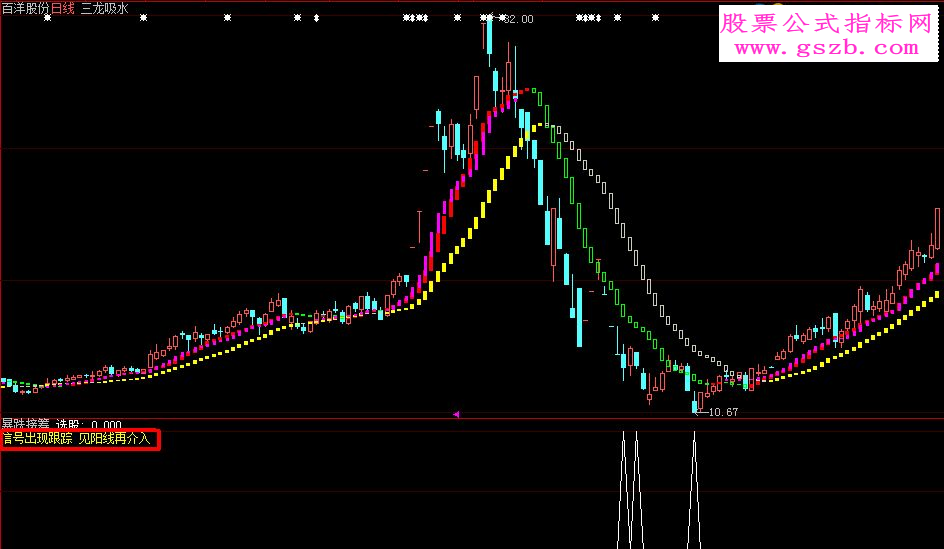Click the arrow pointing to the 10.67 low
Viewport: 944px width, 549px height.
click(x=700, y=412)
